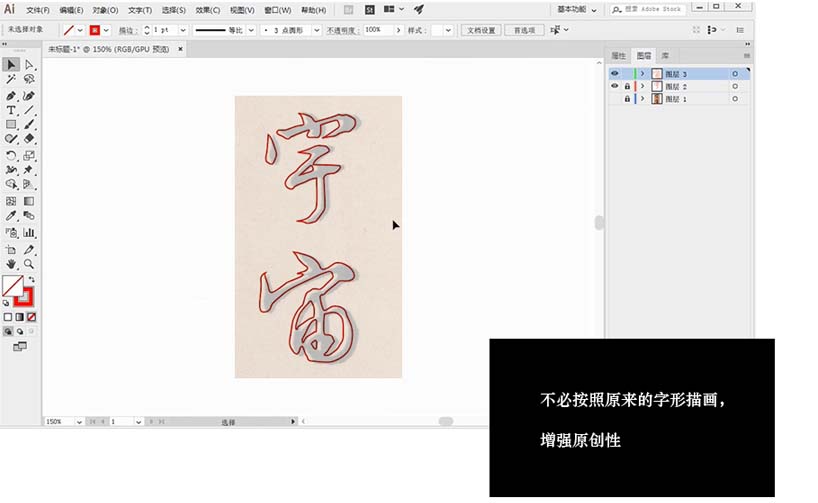Choose the Lasso tool
The width and height of the screenshot is (818, 503).
29,79
